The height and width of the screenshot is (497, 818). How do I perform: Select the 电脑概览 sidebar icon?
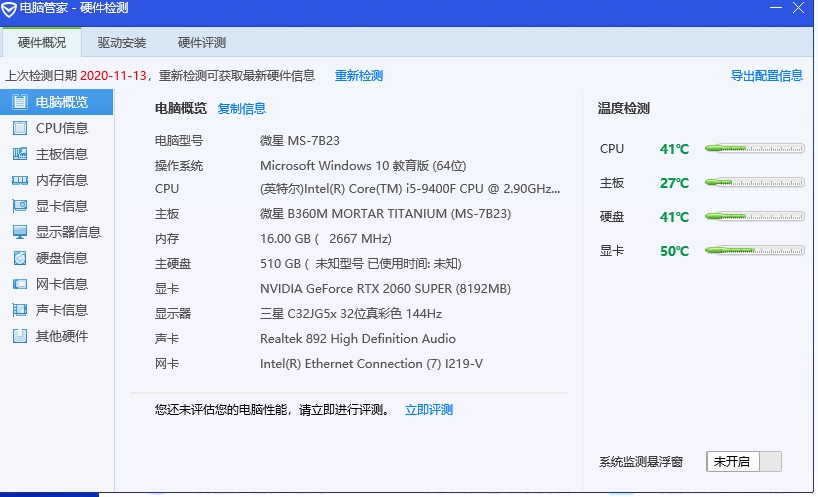(19, 102)
